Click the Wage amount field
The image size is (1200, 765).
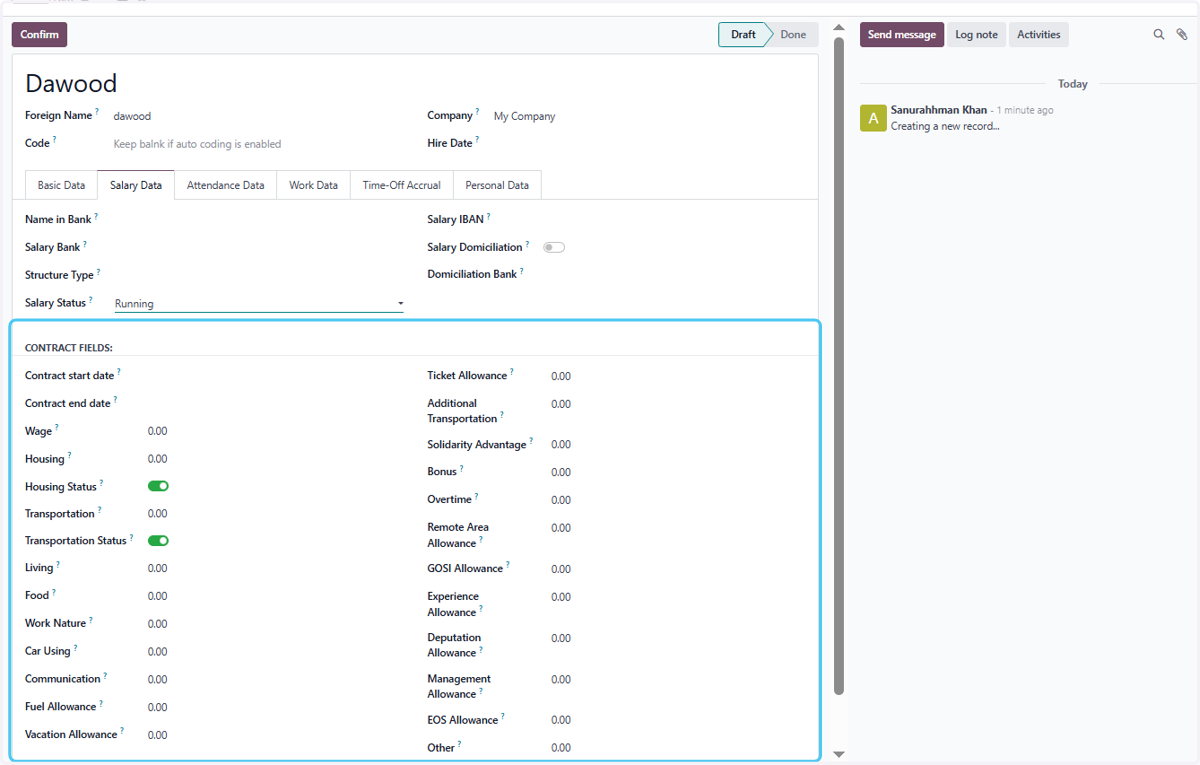pos(275,431)
